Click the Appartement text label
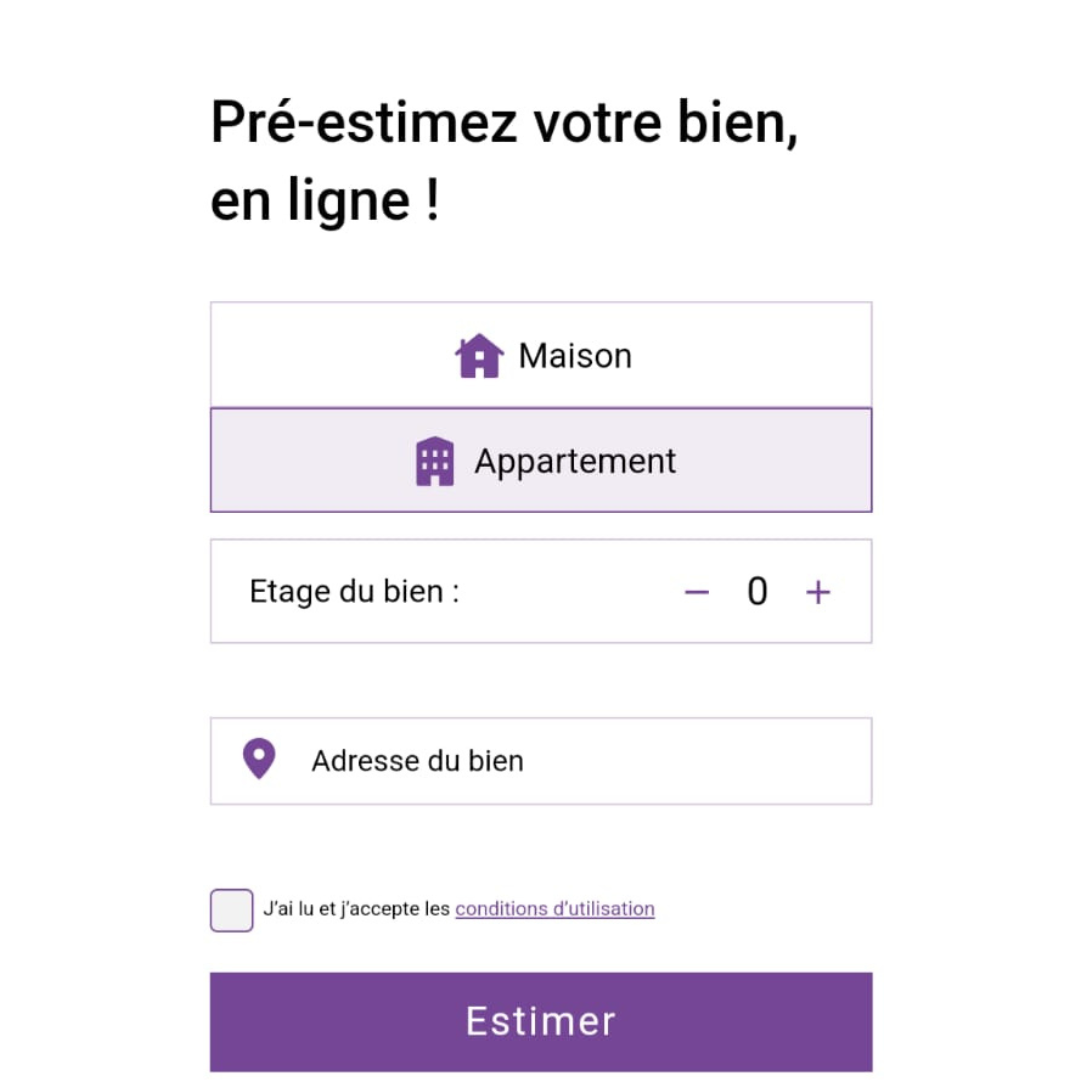 pos(575,461)
